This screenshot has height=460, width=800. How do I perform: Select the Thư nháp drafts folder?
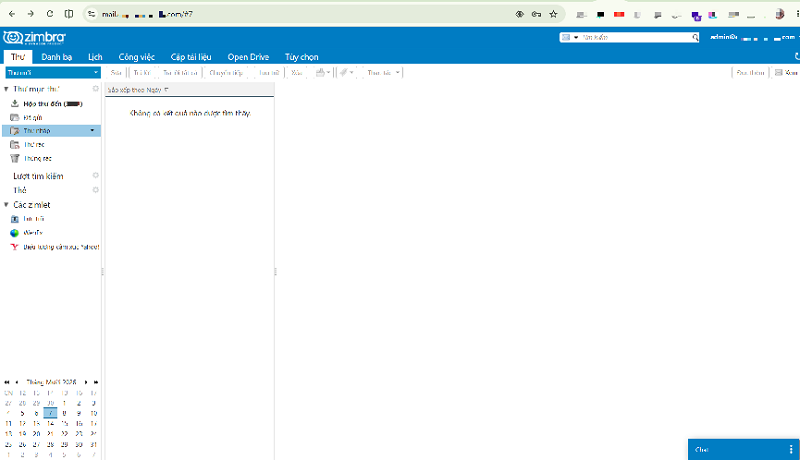pyautogui.click(x=51, y=131)
